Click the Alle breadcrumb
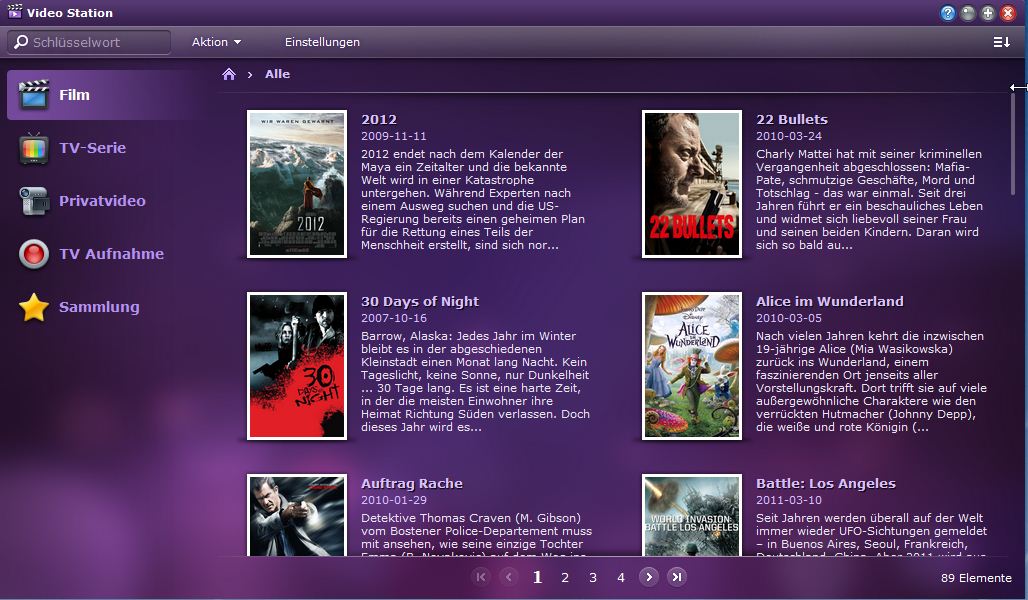The height and width of the screenshot is (600, 1028). point(277,74)
